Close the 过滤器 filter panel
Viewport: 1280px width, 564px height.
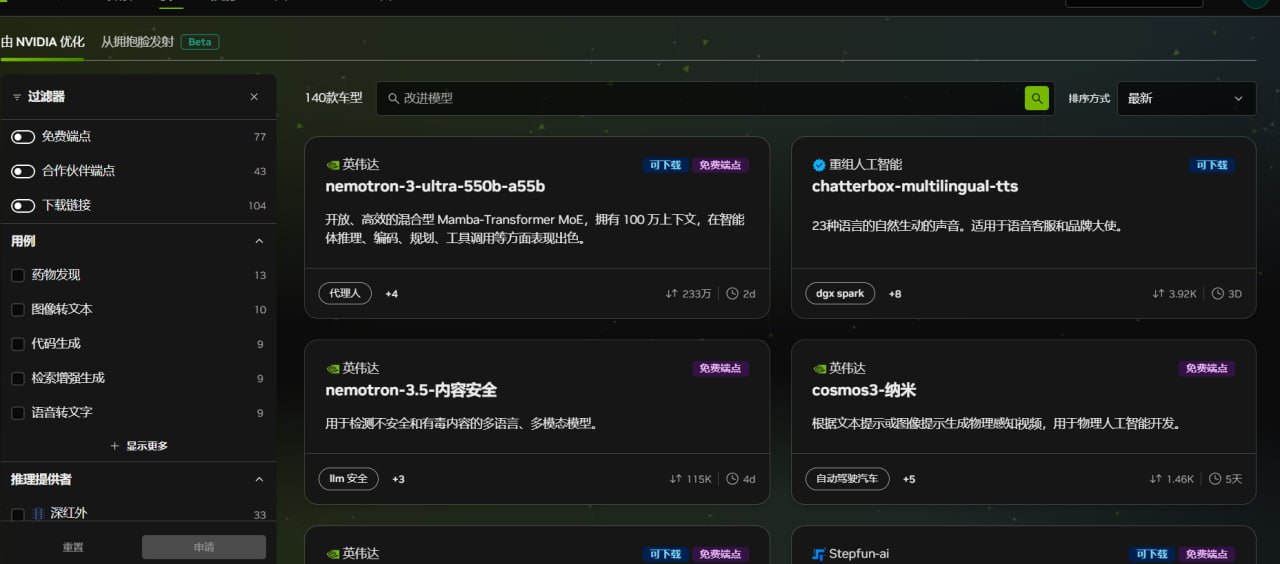254,97
